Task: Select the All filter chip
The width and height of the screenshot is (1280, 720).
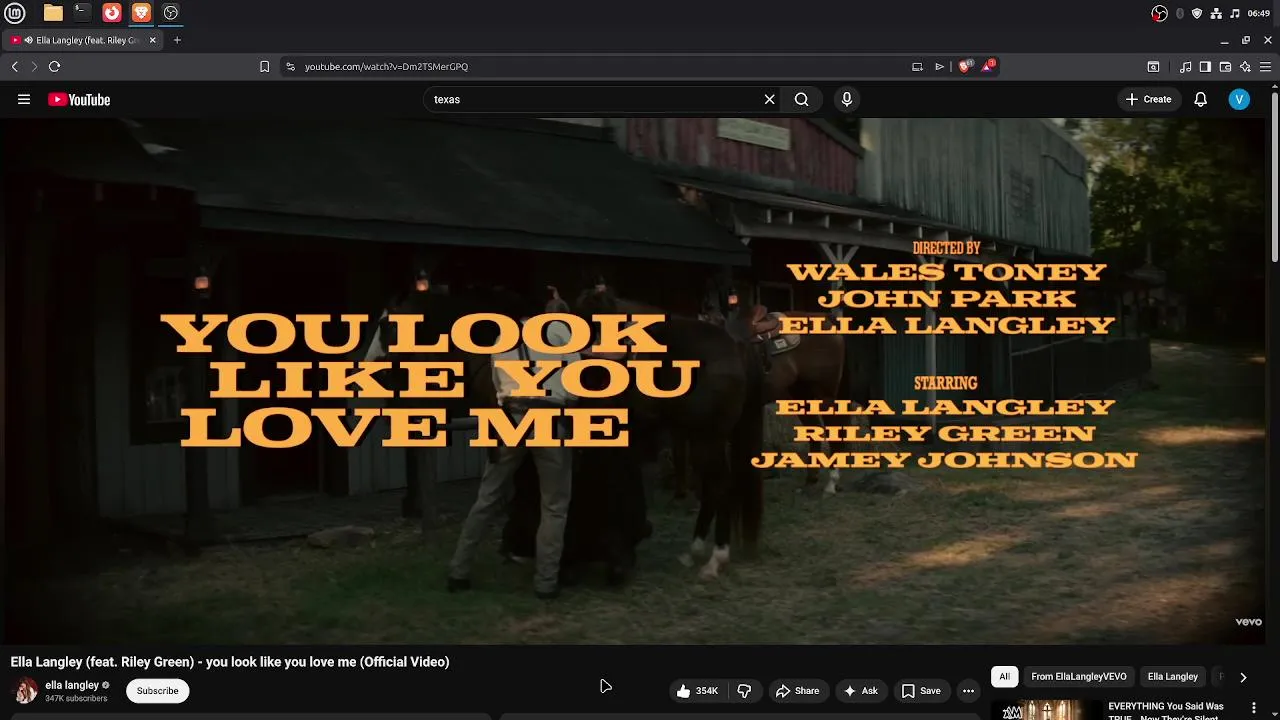Action: pos(1004,676)
